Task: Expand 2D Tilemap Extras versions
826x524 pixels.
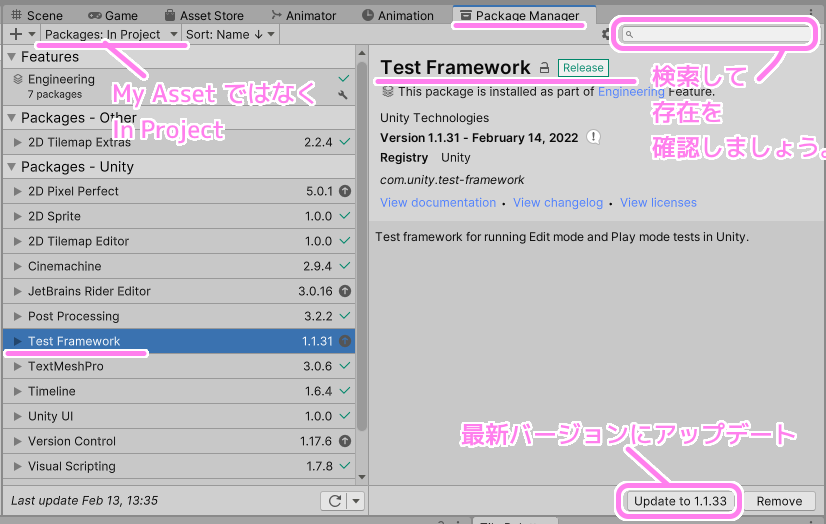Action: pos(17,142)
